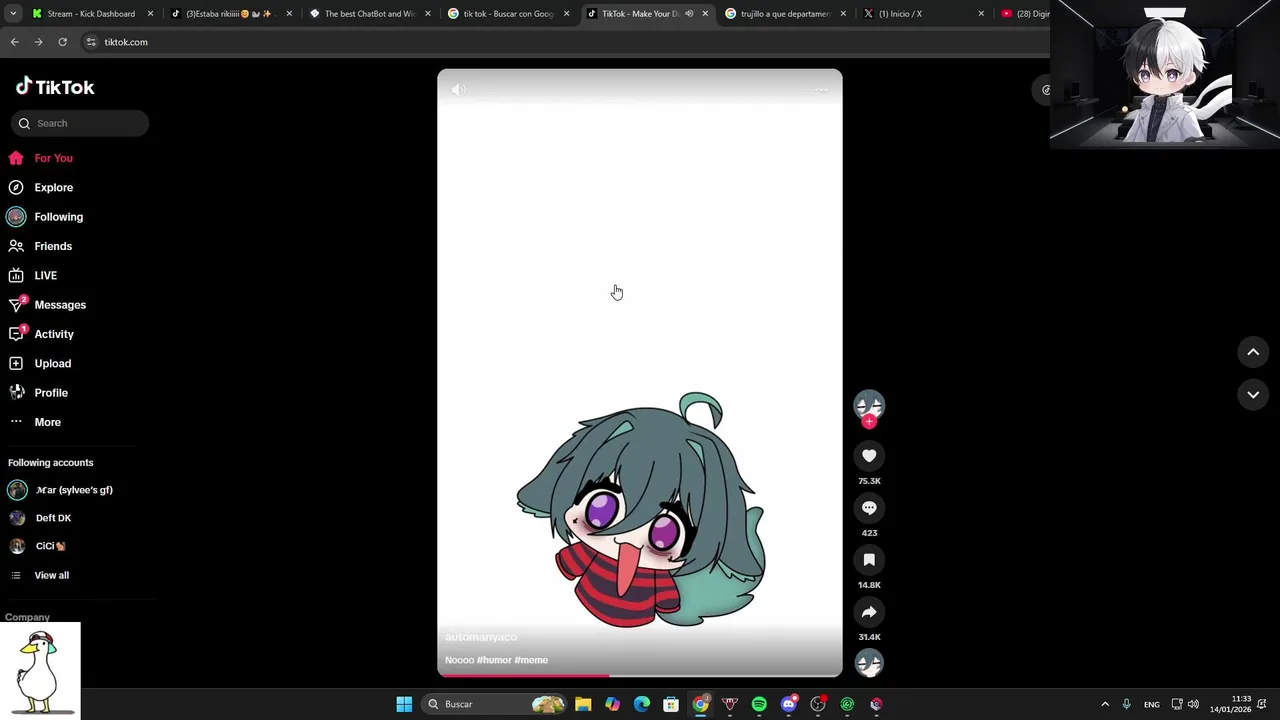Click the #meme hashtag
Image resolution: width=1280 pixels, height=720 pixels.
coord(531,660)
